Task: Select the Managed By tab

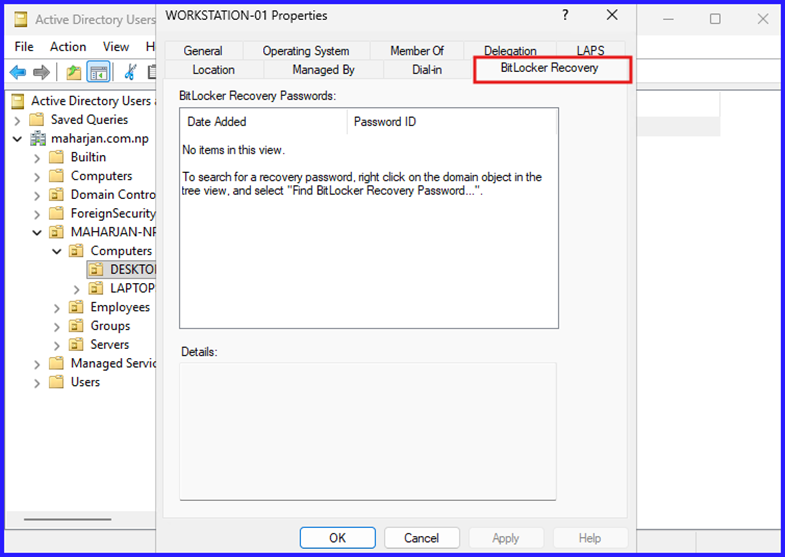Action: (x=323, y=70)
